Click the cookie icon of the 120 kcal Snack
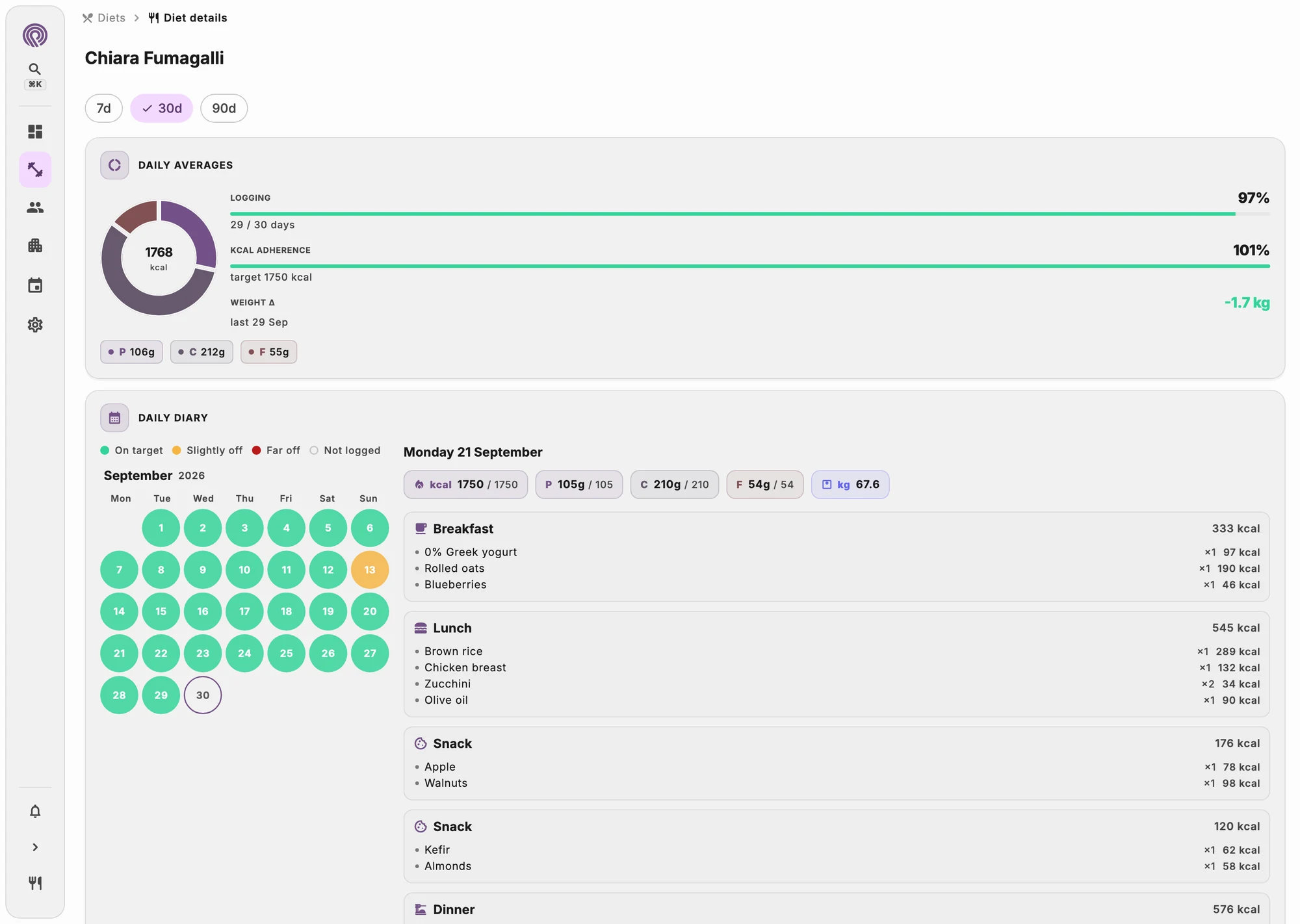Viewport: 1300px width, 924px height. click(x=421, y=827)
